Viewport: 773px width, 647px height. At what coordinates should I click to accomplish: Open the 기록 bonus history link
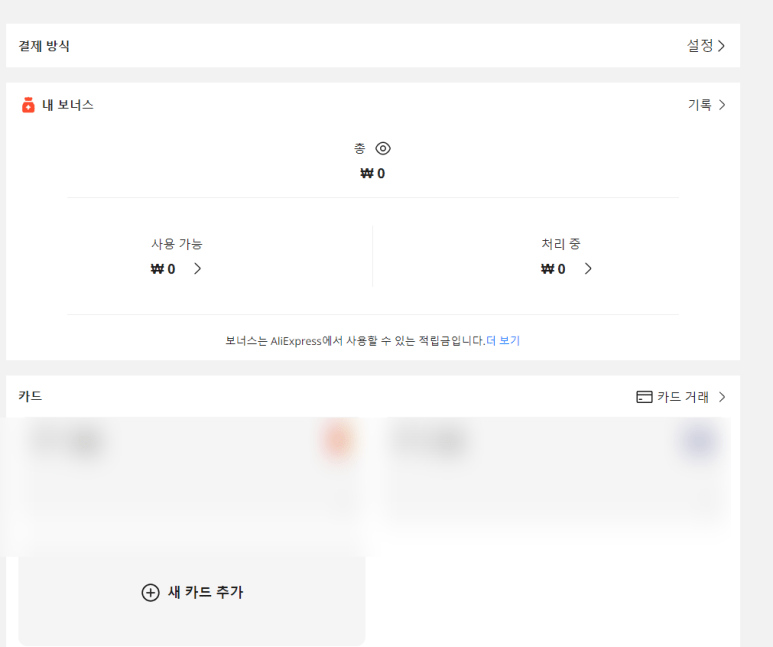[700, 105]
